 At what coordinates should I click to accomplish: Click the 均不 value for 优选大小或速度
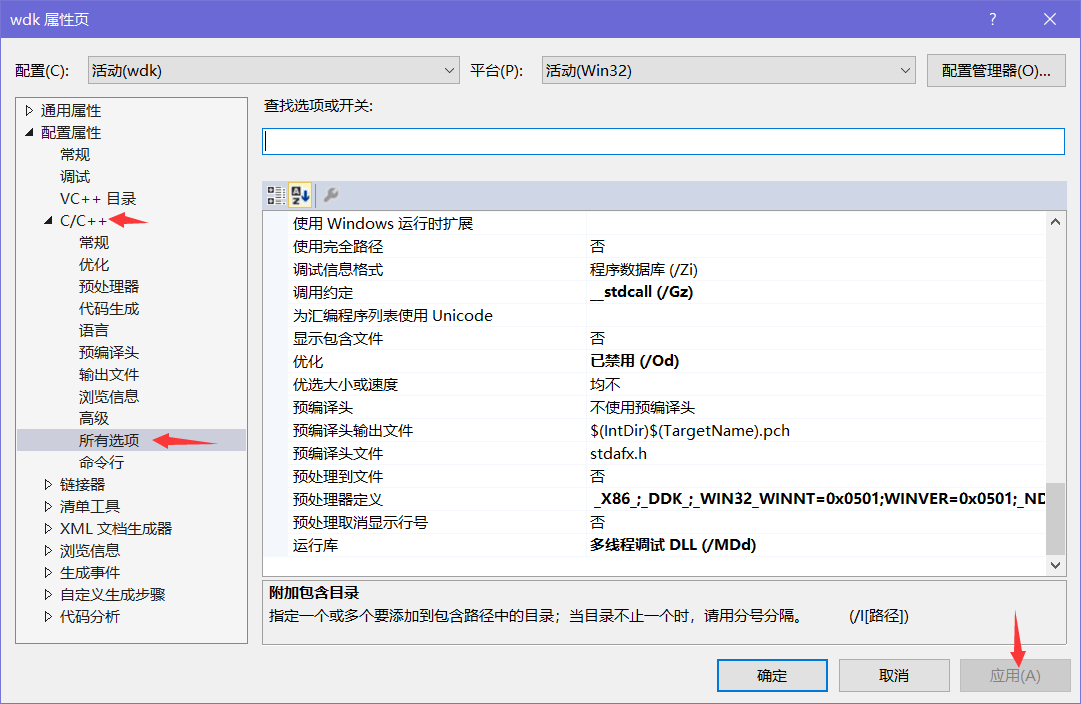(x=605, y=384)
